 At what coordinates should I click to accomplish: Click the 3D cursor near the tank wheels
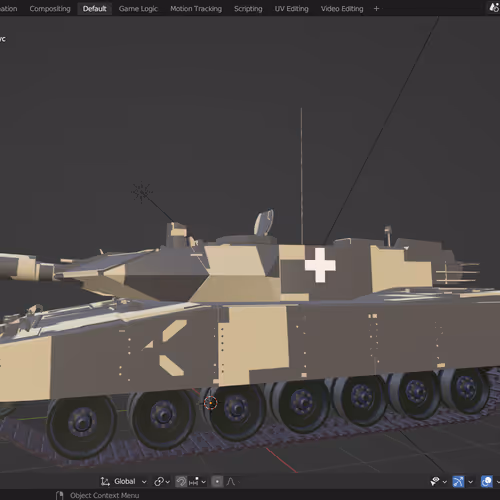pos(210,403)
